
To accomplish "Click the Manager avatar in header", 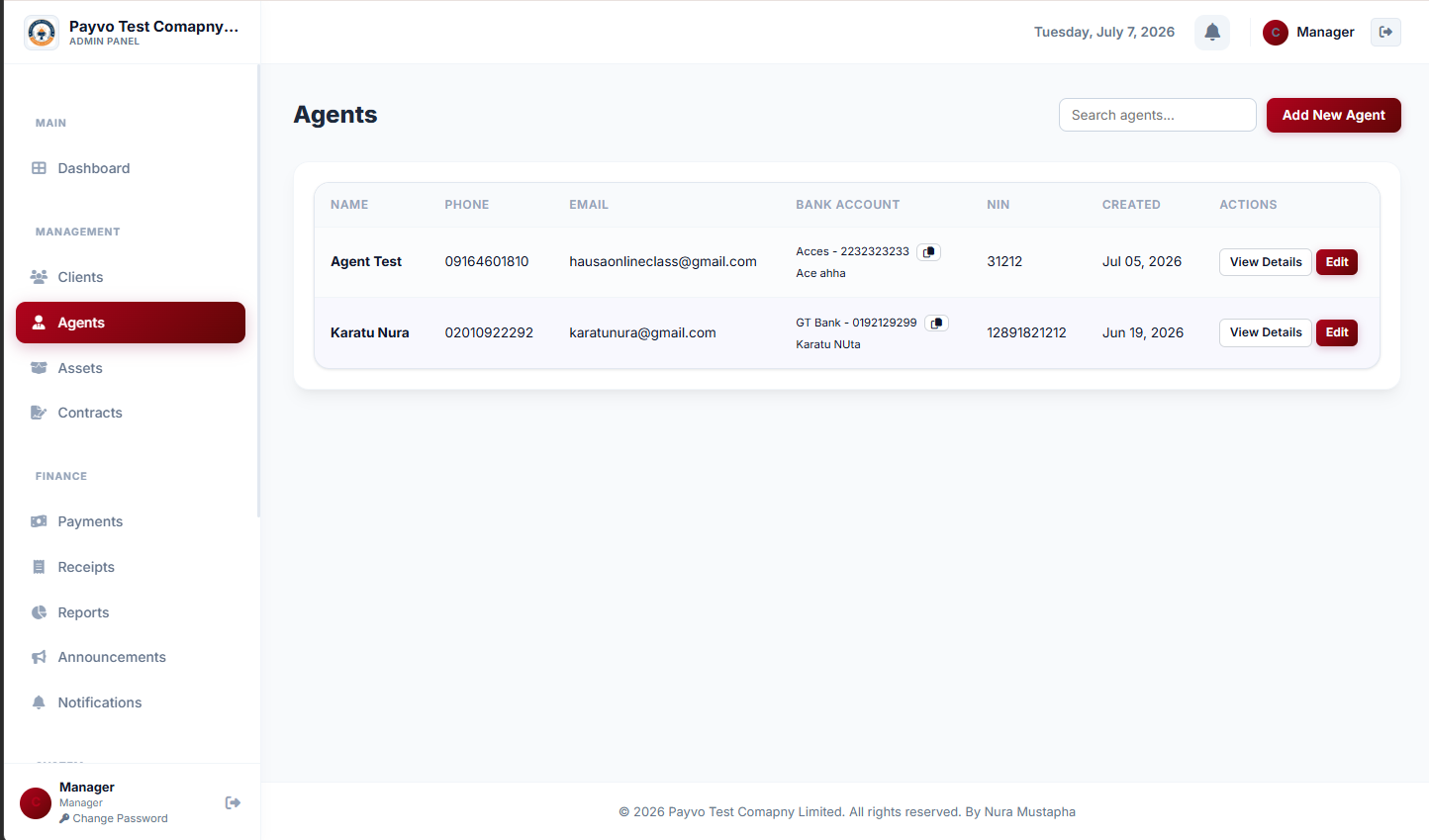I will click(1276, 33).
